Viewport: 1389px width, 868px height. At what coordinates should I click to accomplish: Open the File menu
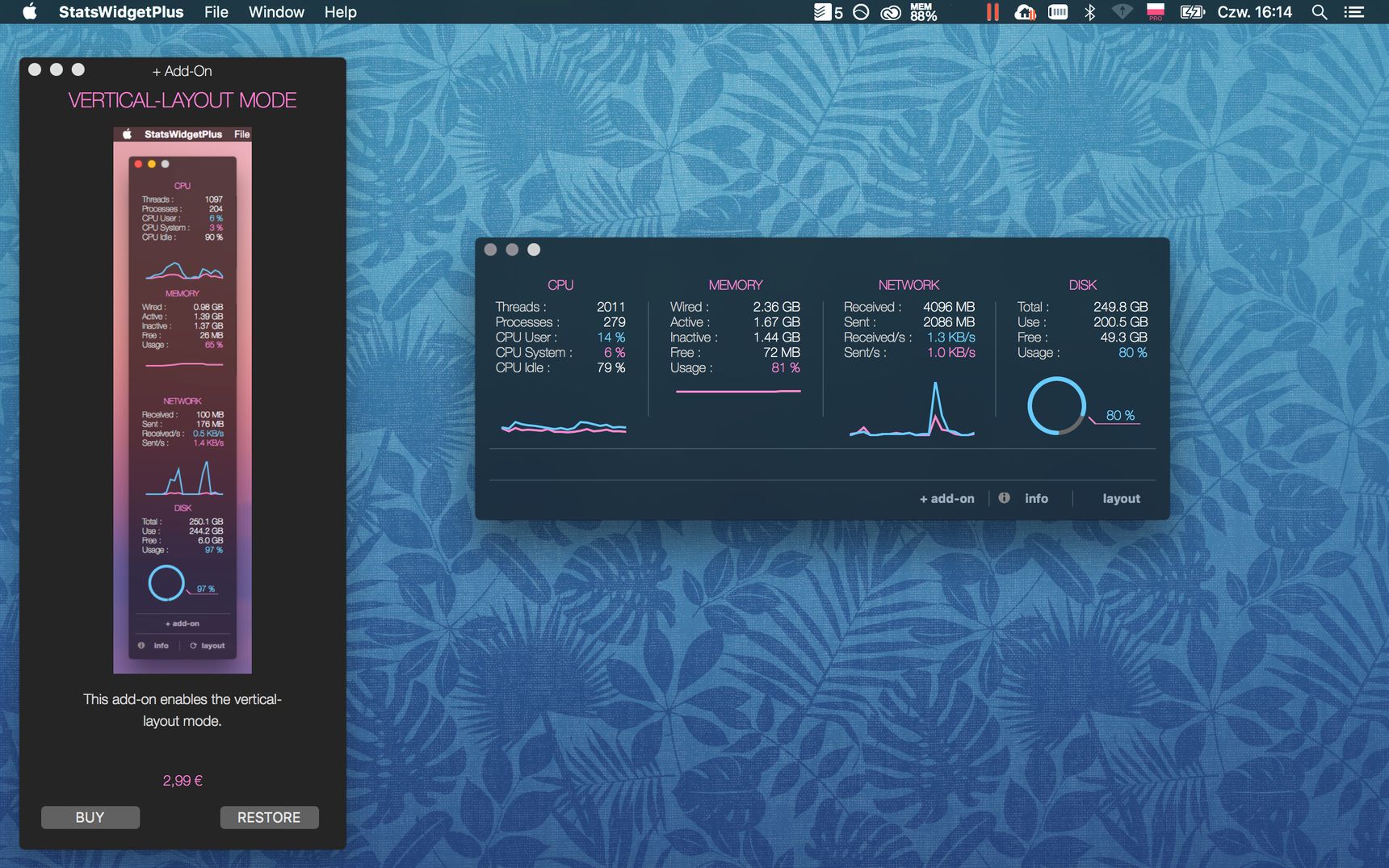pyautogui.click(x=216, y=11)
